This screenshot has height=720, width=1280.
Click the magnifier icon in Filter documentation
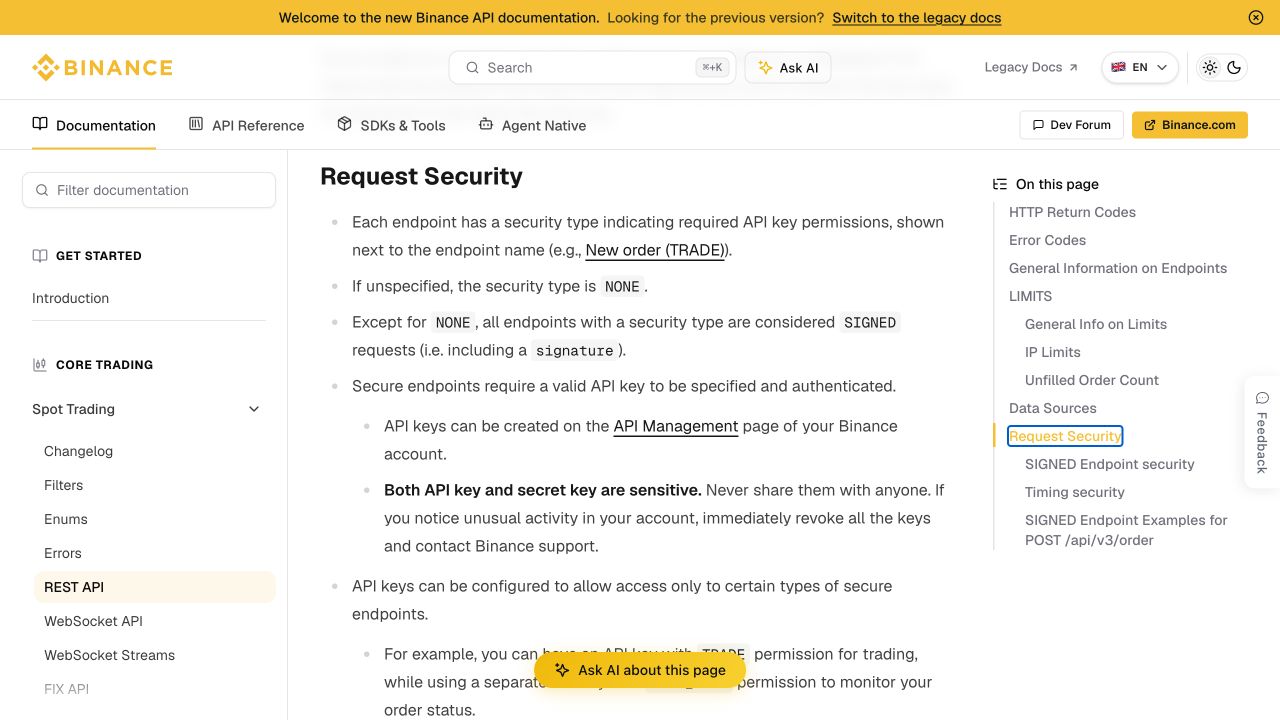[x=42, y=190]
